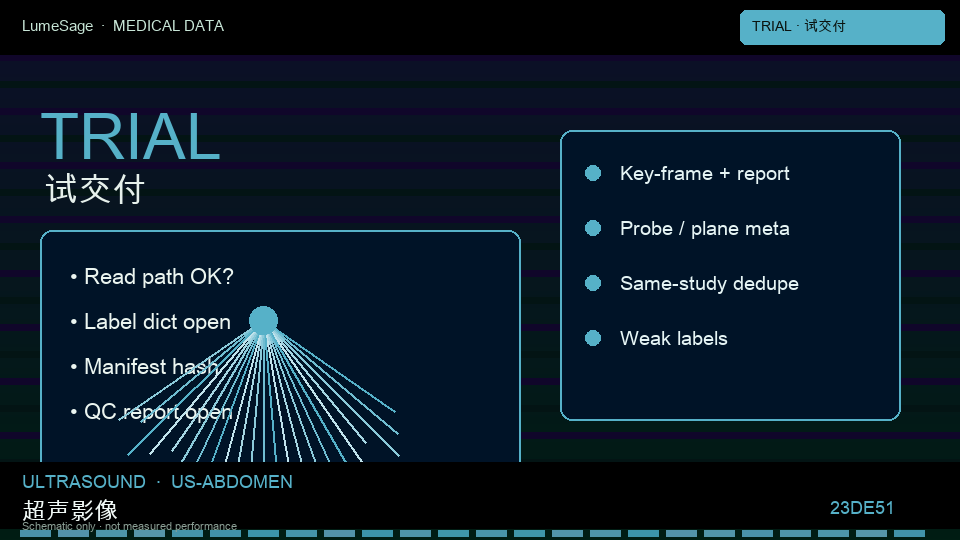Click the LumeSage brand name
The height and width of the screenshot is (540, 960).
click(58, 26)
